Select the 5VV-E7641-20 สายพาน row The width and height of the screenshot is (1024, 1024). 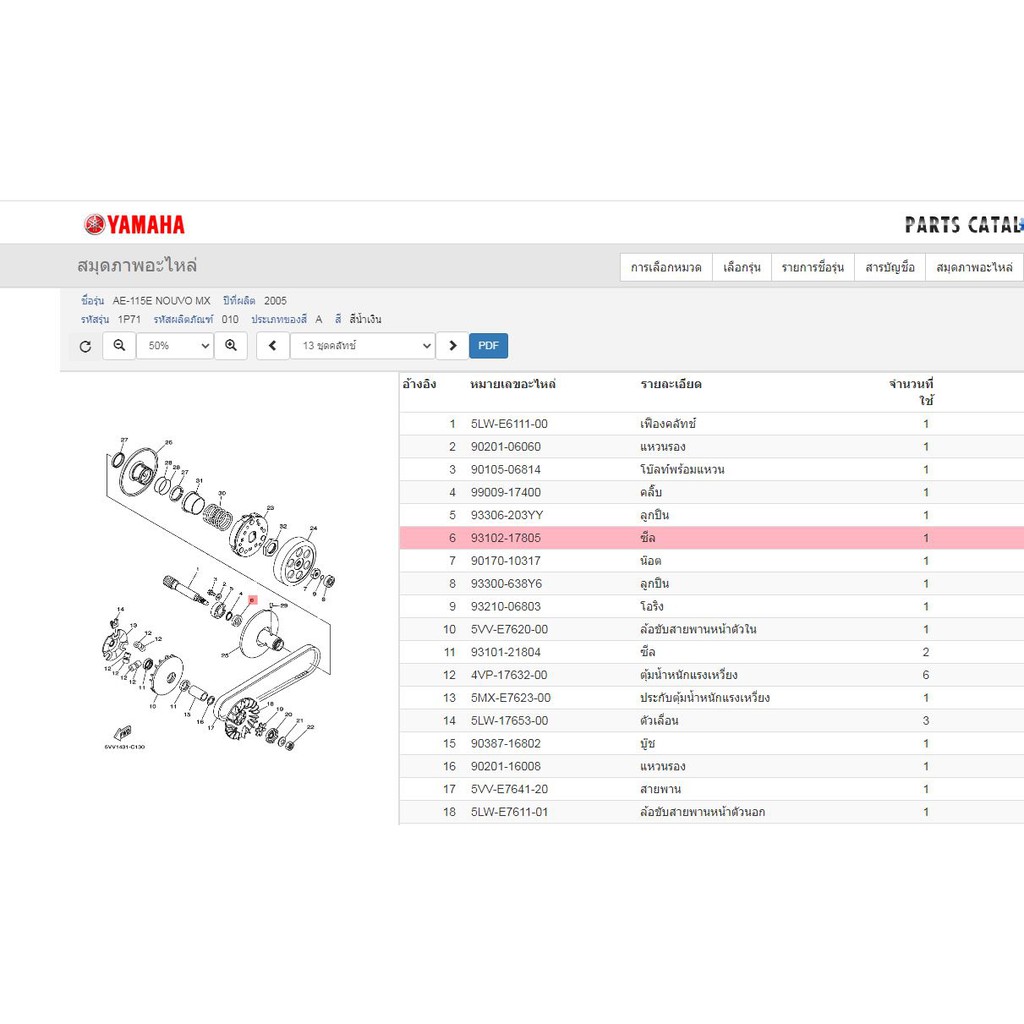(x=712, y=789)
